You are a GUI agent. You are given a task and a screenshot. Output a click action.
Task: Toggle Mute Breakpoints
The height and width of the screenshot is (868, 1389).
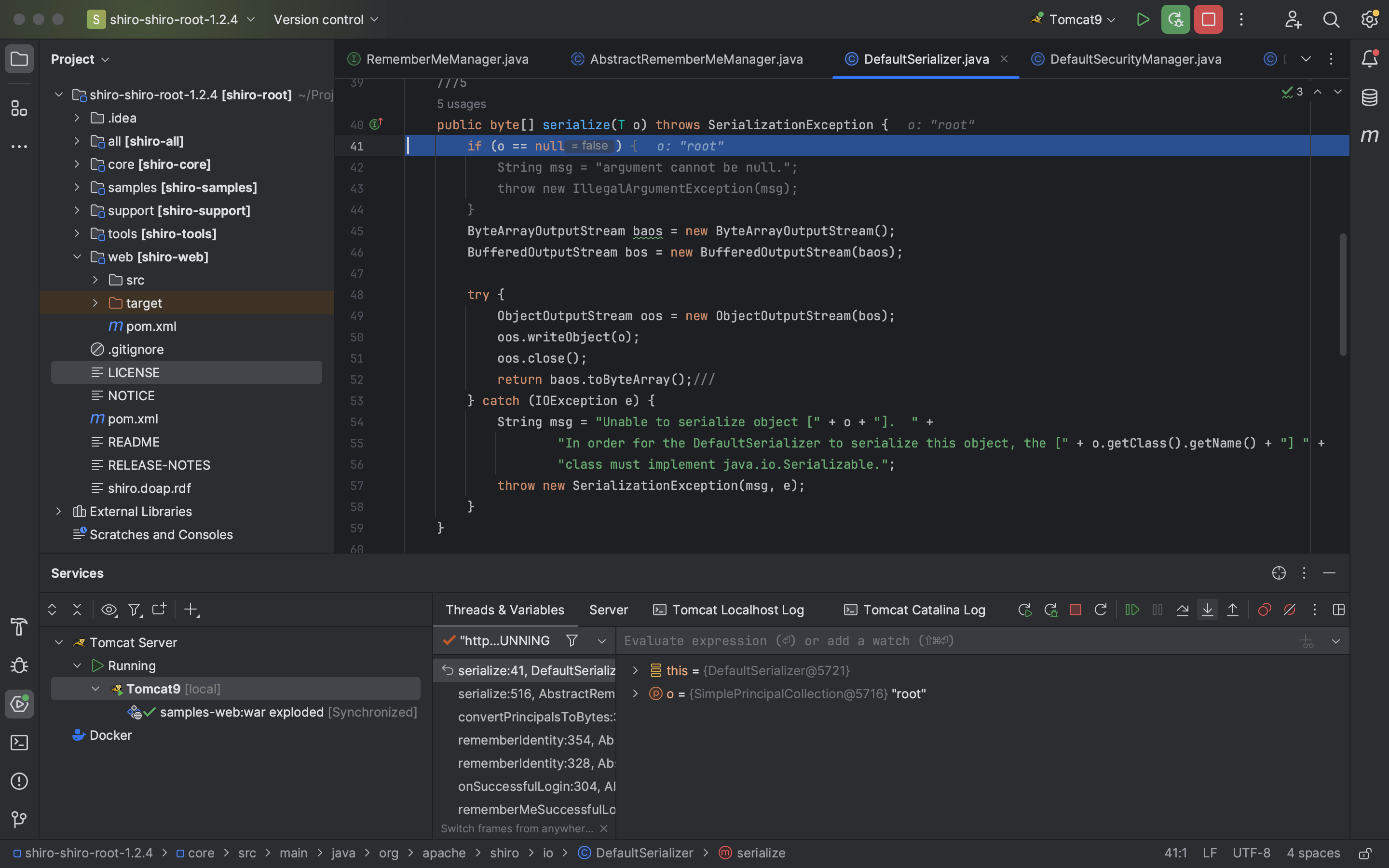[1290, 610]
